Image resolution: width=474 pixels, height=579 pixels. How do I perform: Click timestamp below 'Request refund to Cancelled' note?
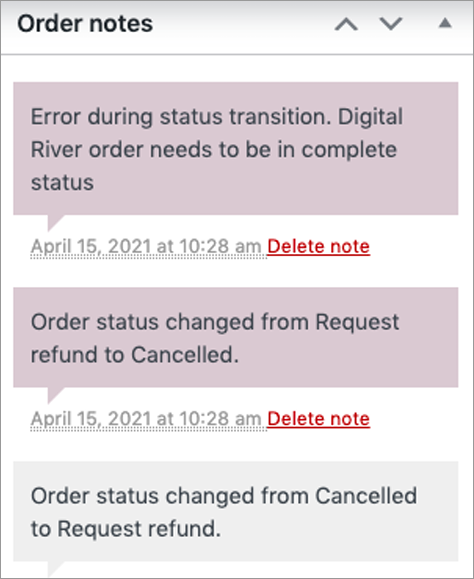(146, 419)
